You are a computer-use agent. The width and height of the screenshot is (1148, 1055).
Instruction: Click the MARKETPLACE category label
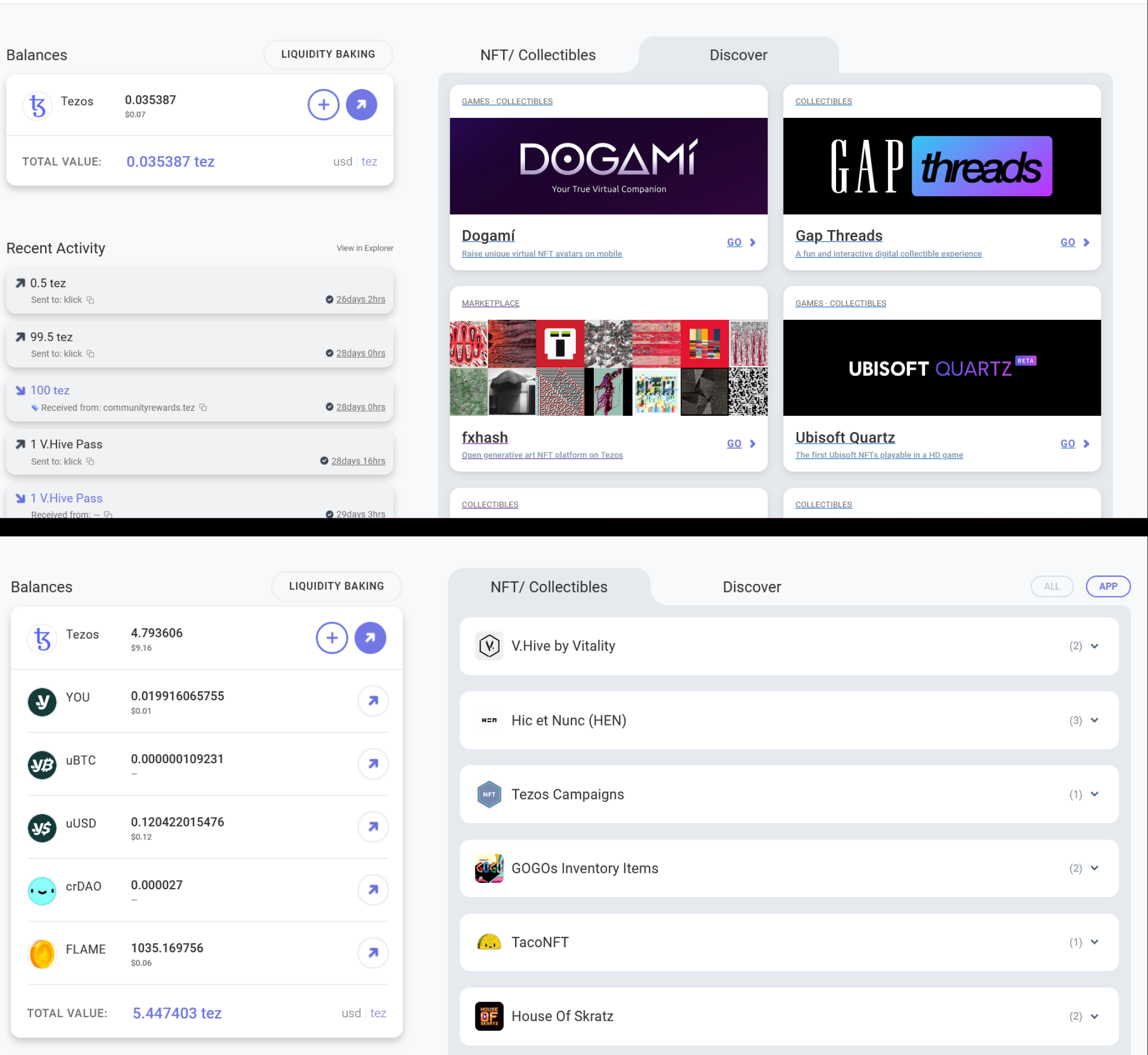click(x=490, y=303)
